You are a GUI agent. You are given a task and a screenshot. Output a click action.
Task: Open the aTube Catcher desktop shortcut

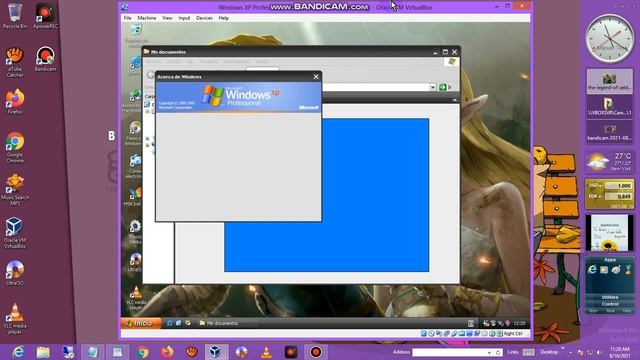(x=15, y=62)
